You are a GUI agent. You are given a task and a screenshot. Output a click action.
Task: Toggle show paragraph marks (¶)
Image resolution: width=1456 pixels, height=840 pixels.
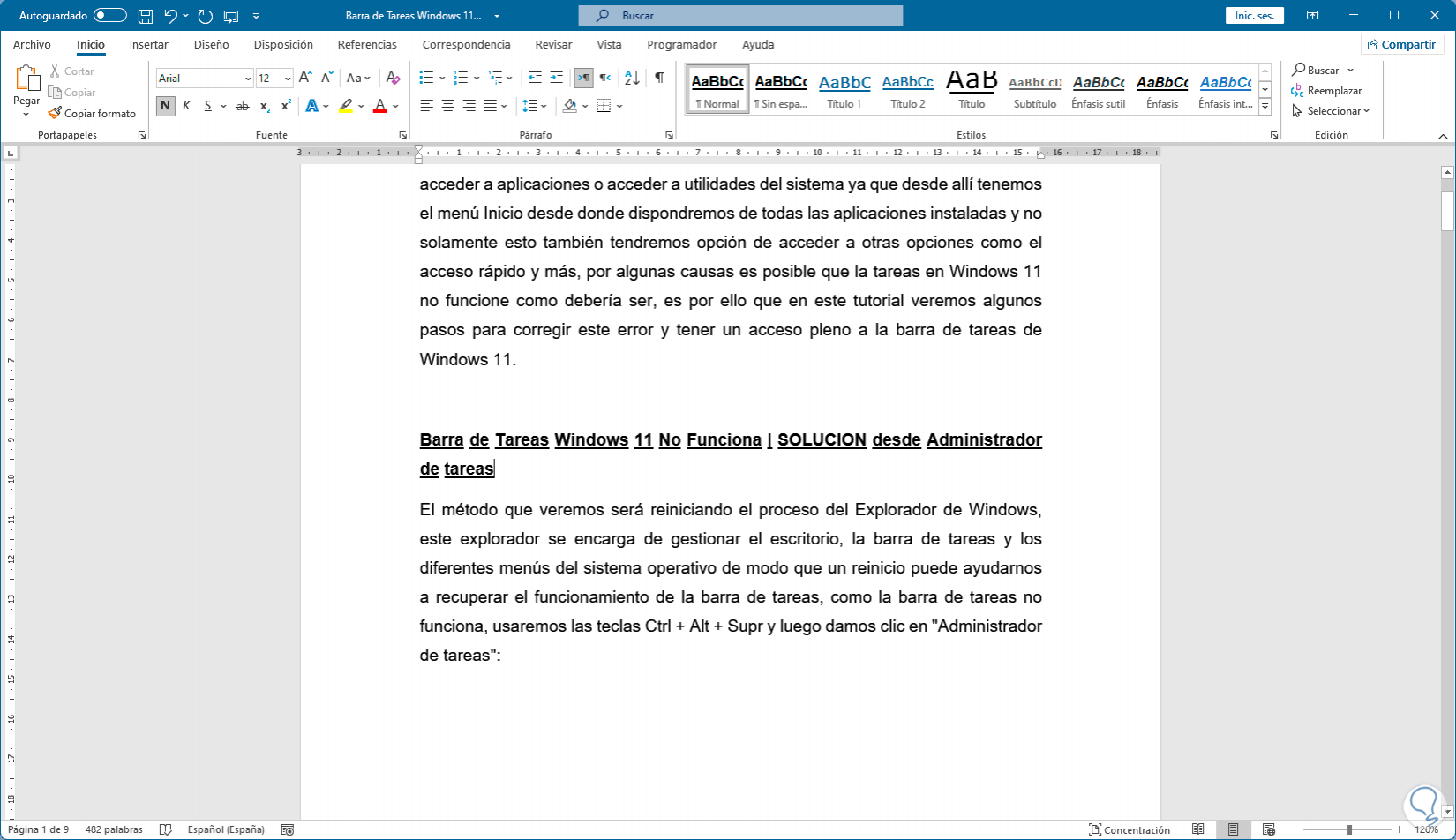click(659, 78)
